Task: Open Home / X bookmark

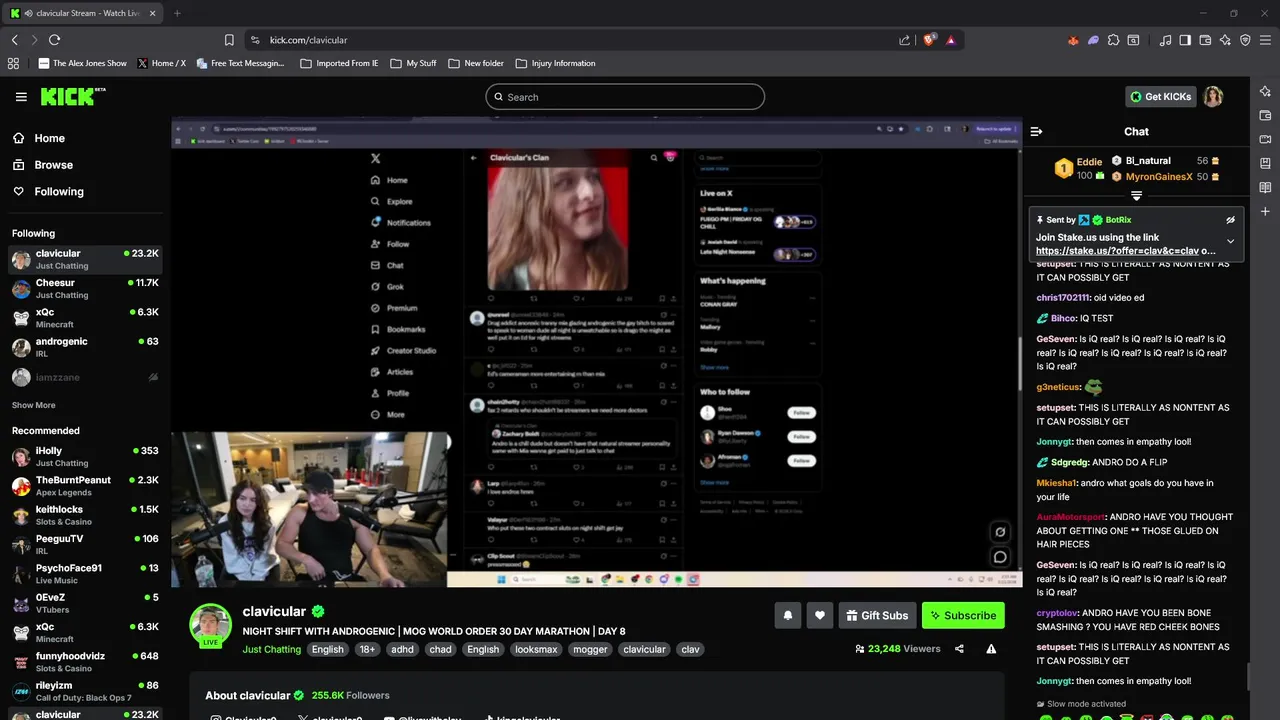Action: pos(161,63)
